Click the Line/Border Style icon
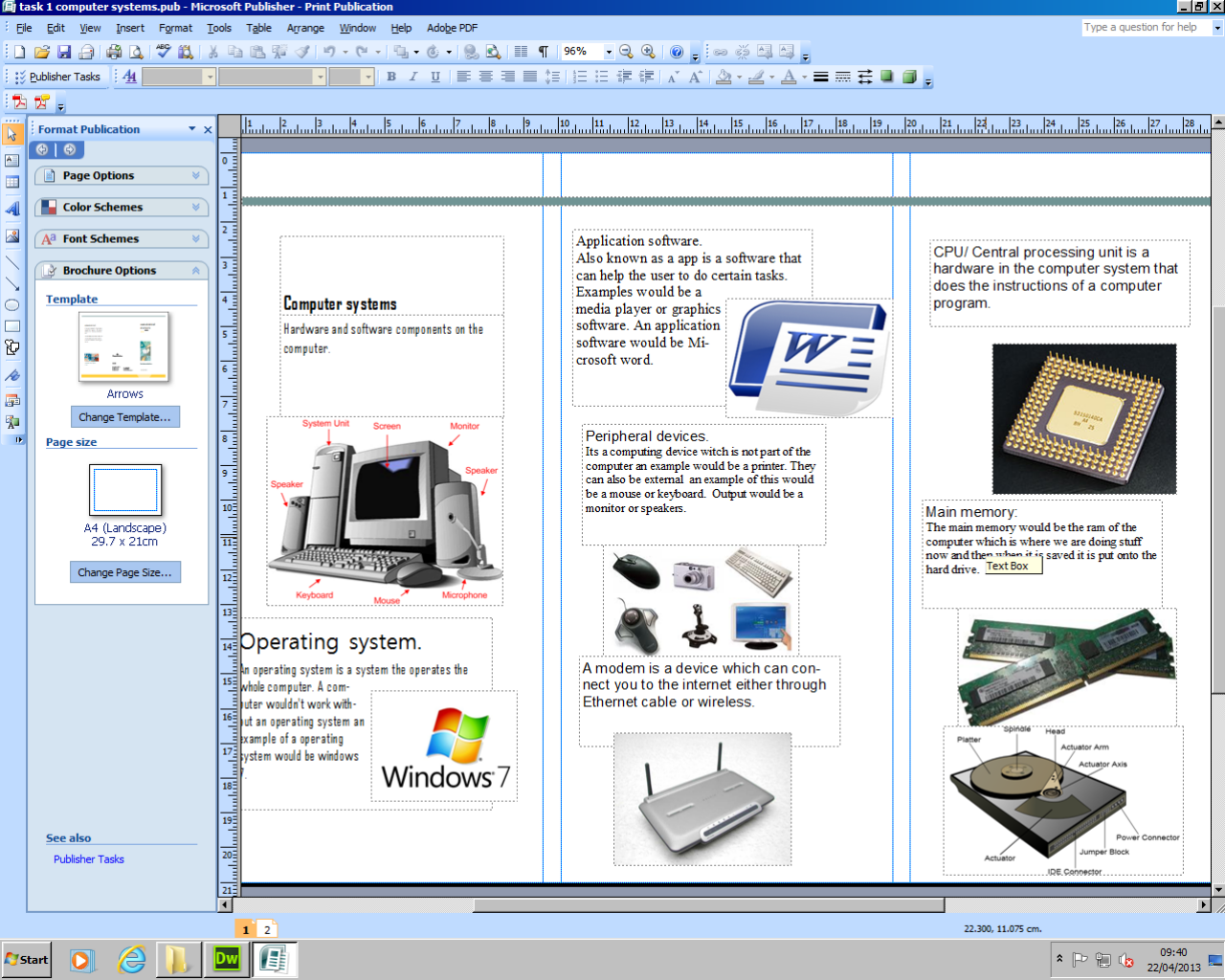 pos(821,77)
